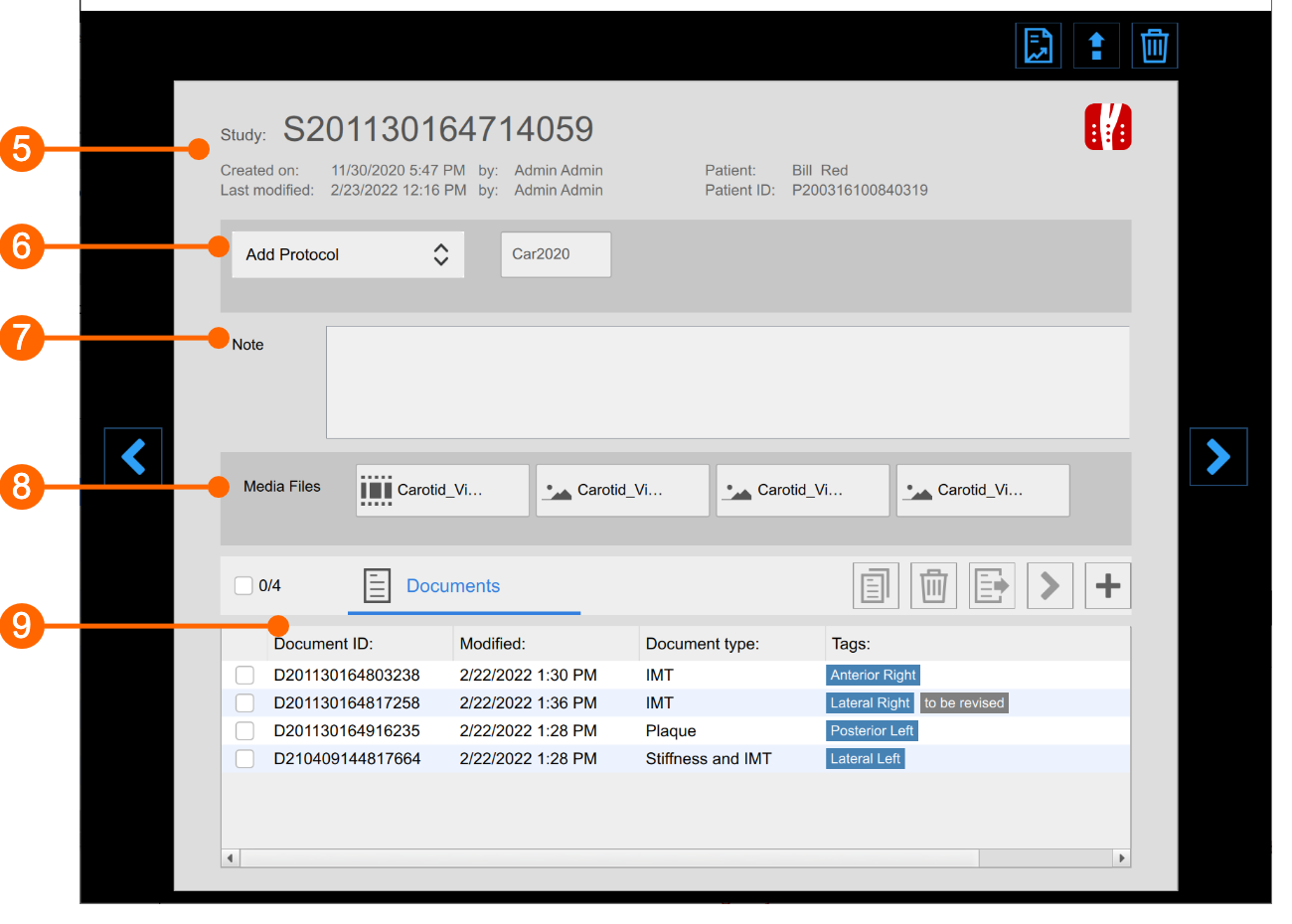This screenshot has width=1292, height=924.
Task: Click the copy documents icon
Action: [875, 585]
